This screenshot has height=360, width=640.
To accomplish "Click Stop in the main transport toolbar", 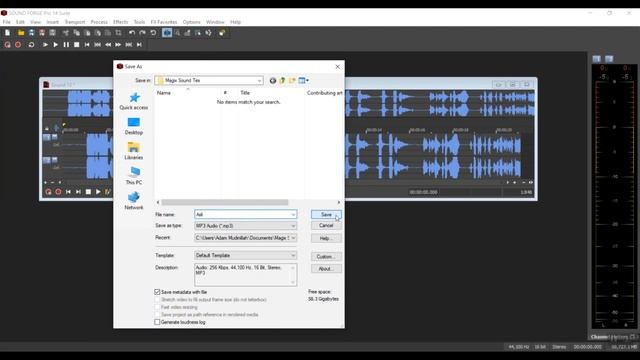I will pyautogui.click(x=77, y=44).
